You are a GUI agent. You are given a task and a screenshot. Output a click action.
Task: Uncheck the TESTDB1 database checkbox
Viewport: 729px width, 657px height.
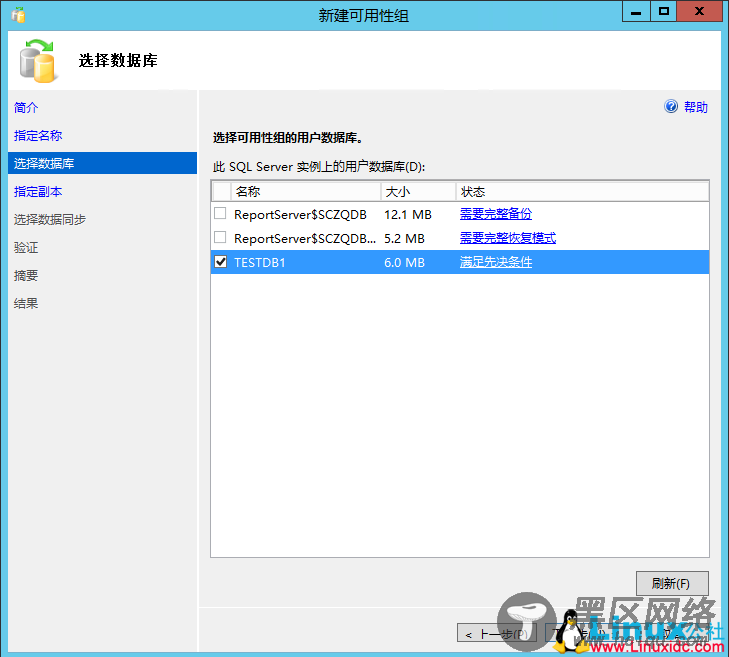[x=220, y=262]
